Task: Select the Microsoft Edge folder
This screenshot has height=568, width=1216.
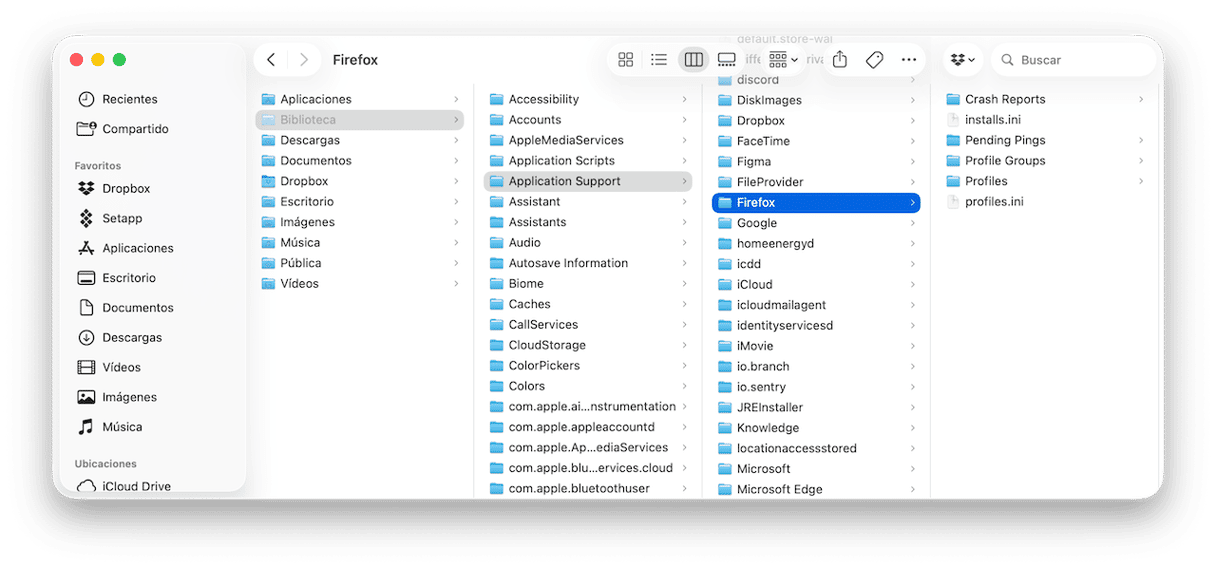Action: (x=816, y=489)
